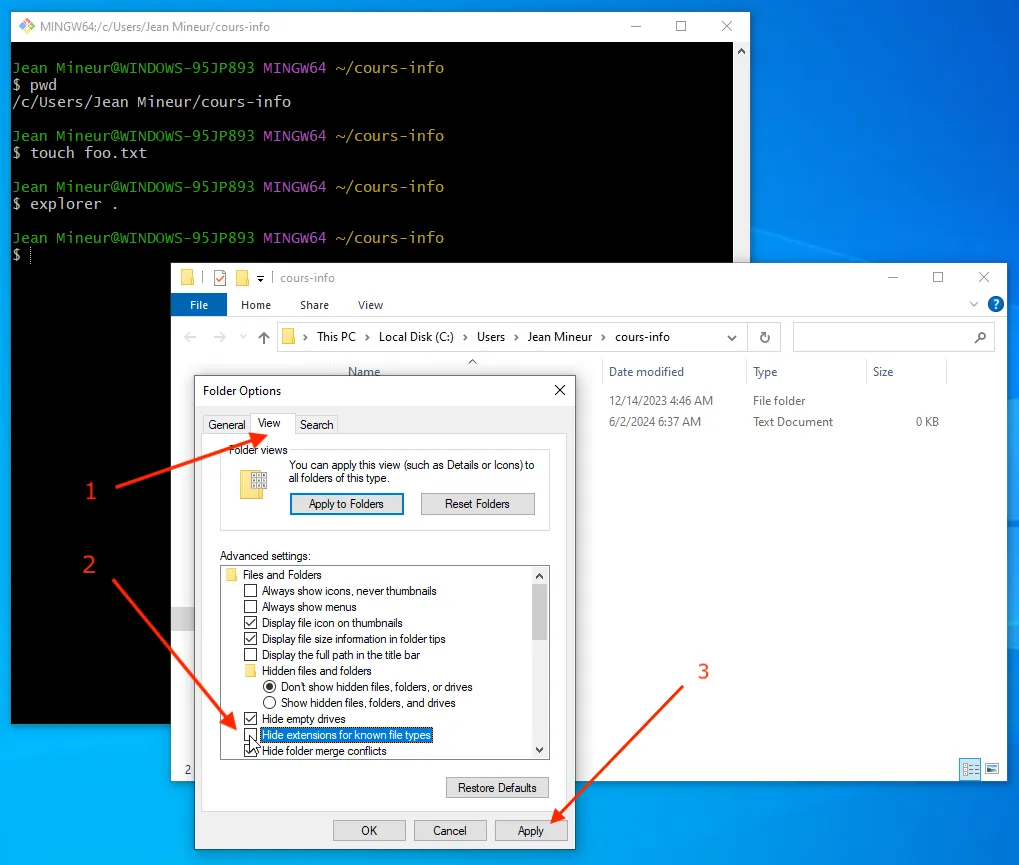
Task: Open the View tab in Folder Options
Action: point(270,424)
